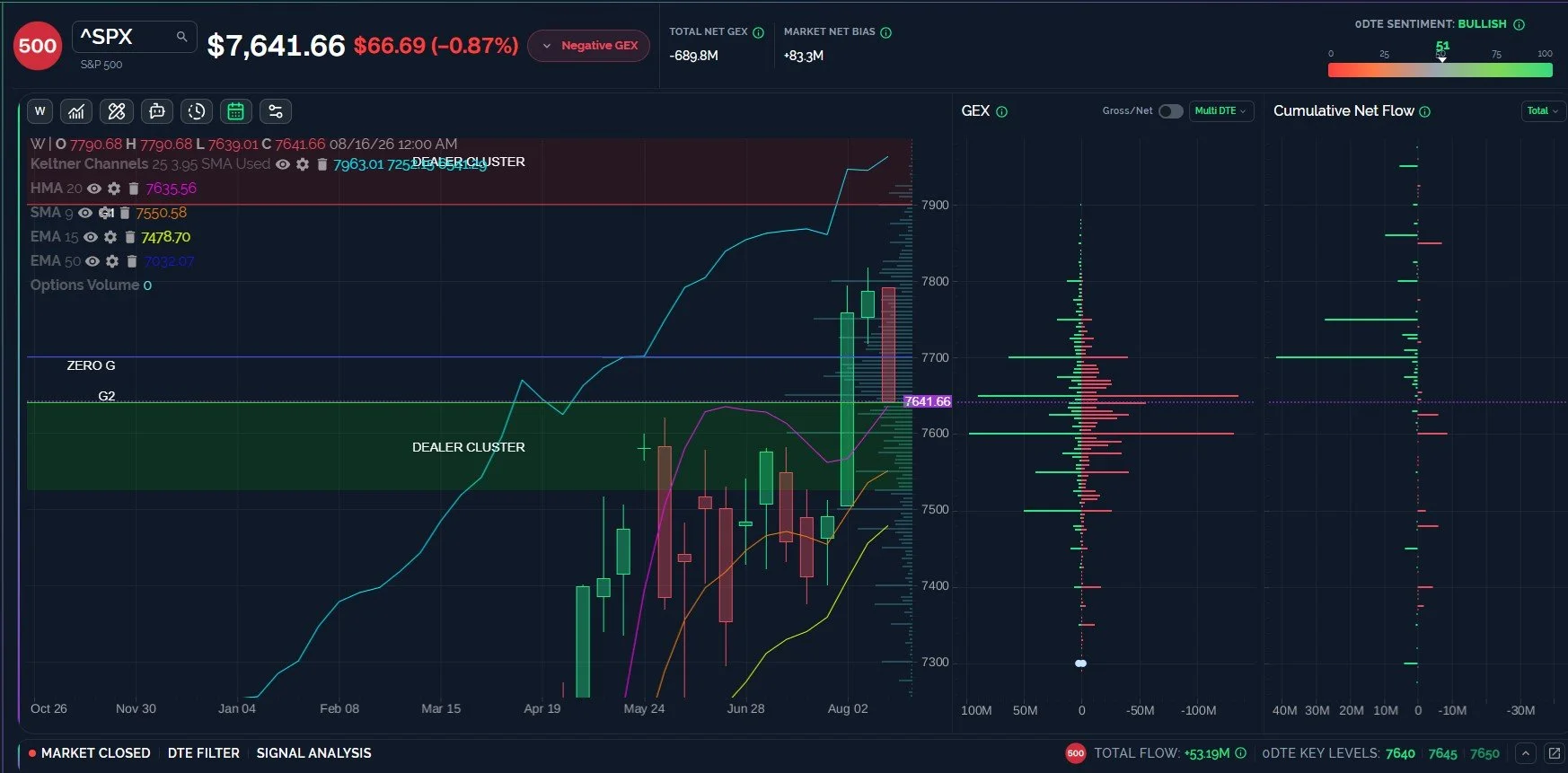
Task: Open panel in new window icon
Action: pos(1555,753)
